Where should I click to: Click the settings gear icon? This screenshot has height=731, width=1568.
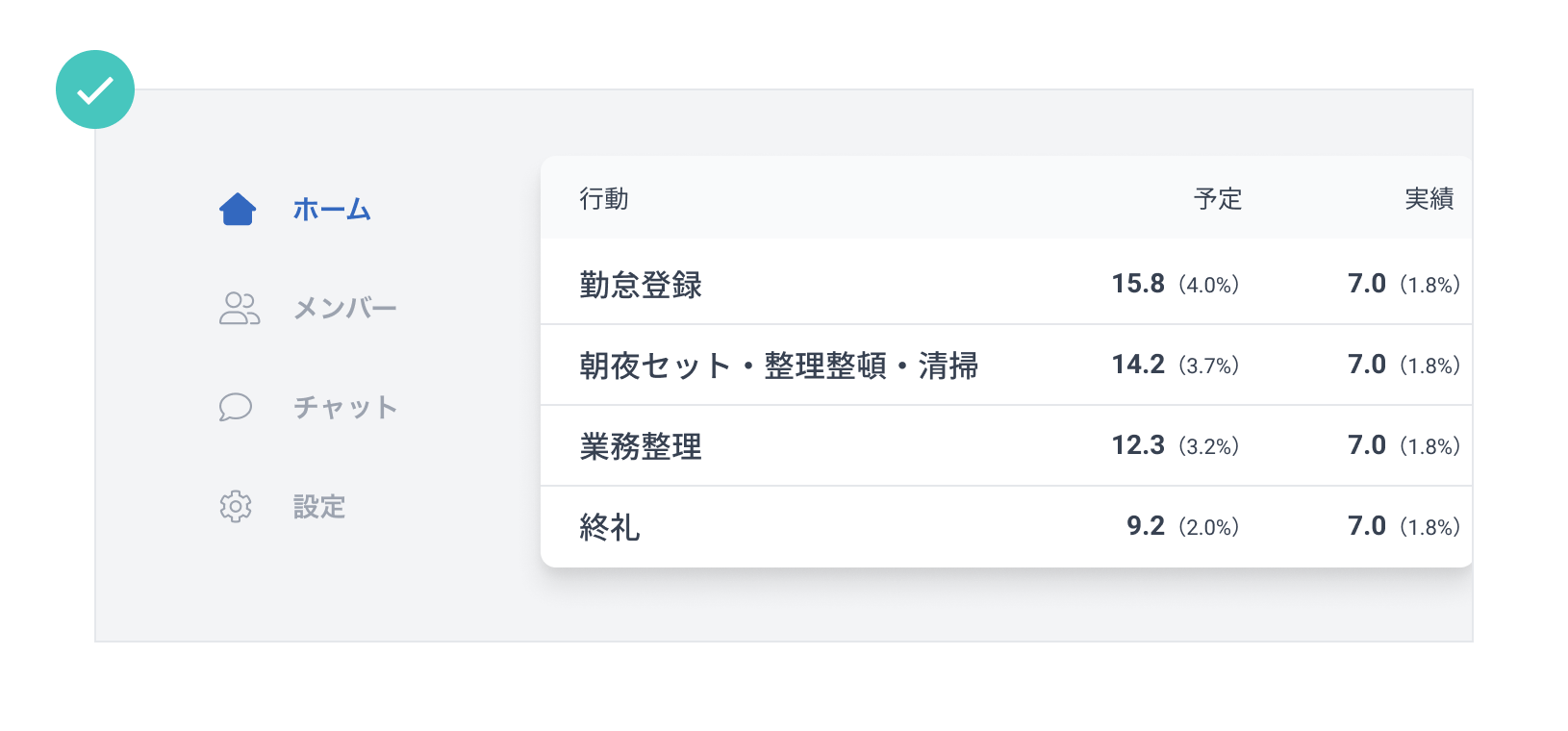pyautogui.click(x=238, y=507)
